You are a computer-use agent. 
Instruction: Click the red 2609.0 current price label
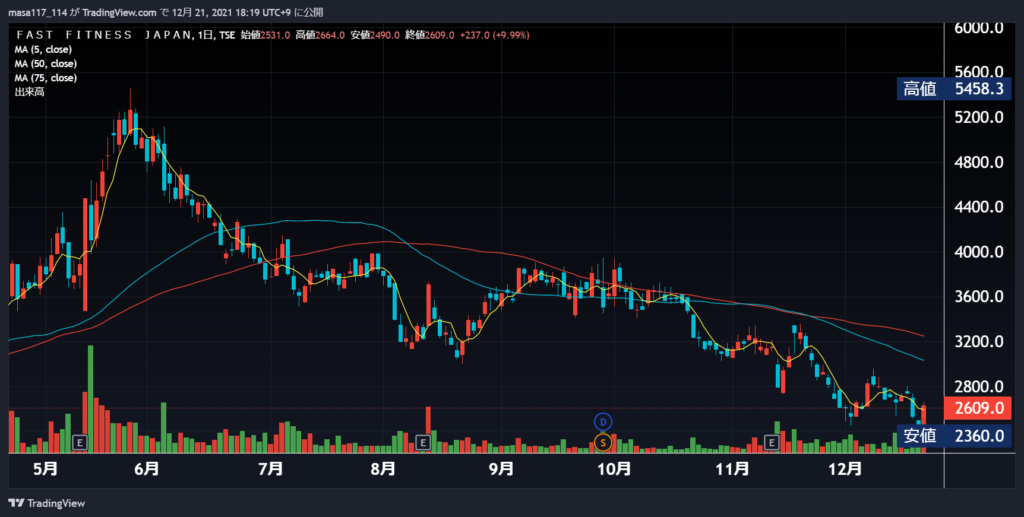(978, 409)
